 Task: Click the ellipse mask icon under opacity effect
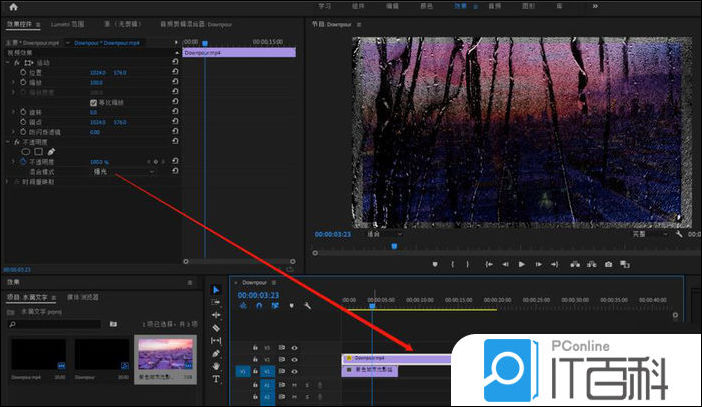(x=27, y=151)
